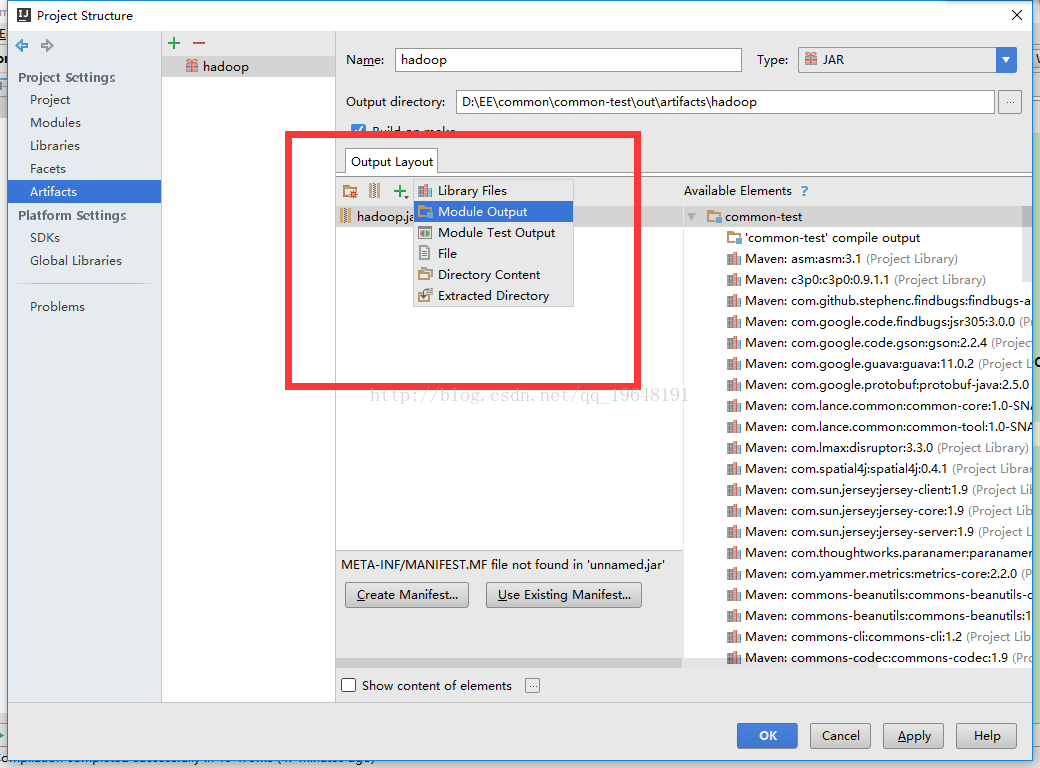Click the Name input field containing hadoop
Viewport: 1040px width, 768px height.
[x=568, y=60]
